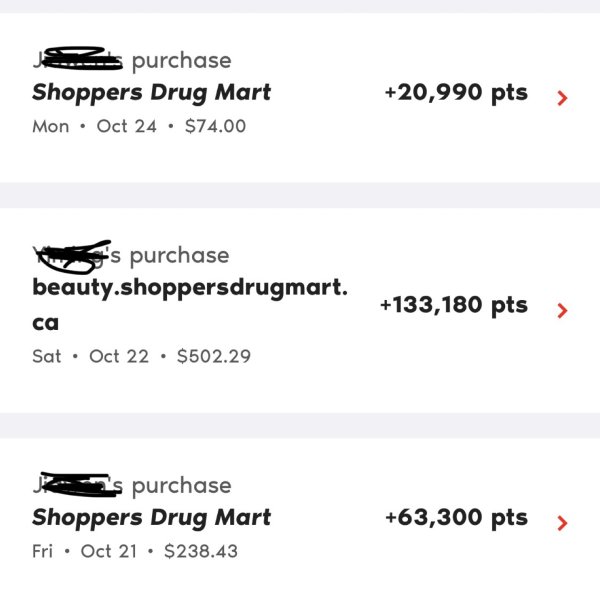Click the purchase label on the Oct 24 card
This screenshot has height=600, width=600.
pyautogui.click(x=181, y=61)
